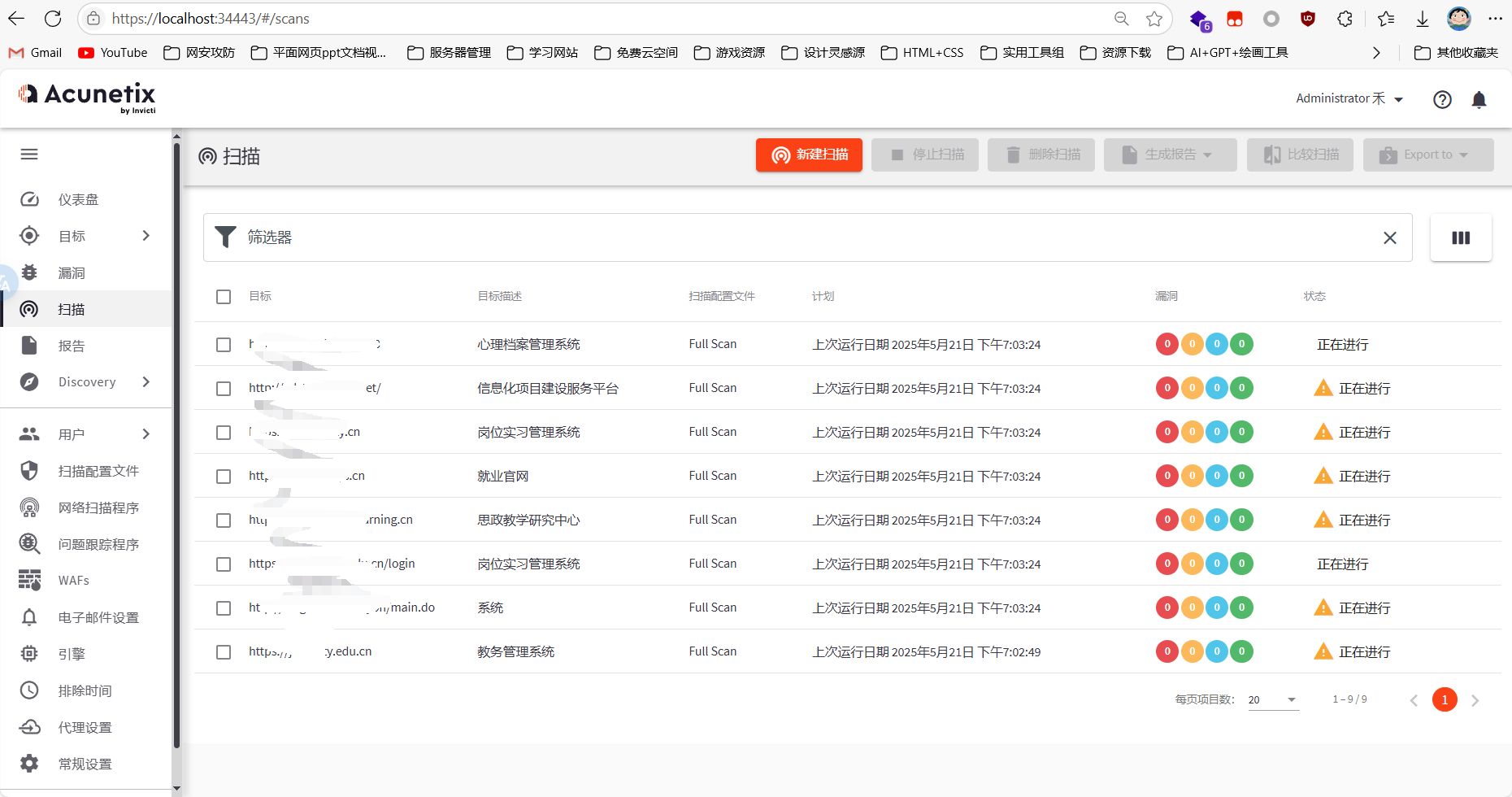
Task: Open the 每页项目数 20 dropdown
Action: point(1274,699)
